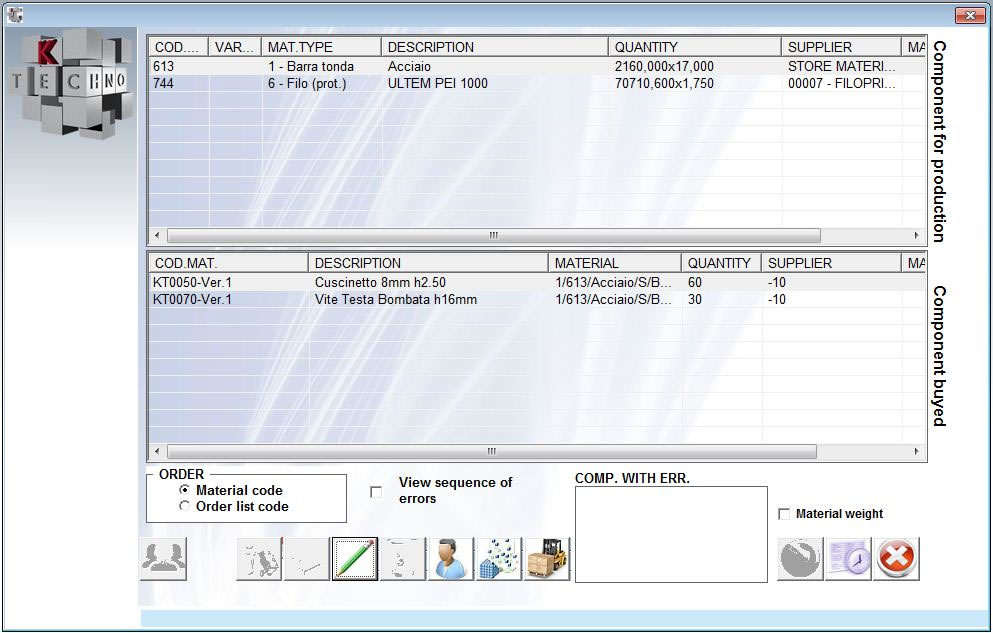Click the '00007 - FILOPRI...' supplier cell
993x633 pixels.
coord(842,84)
